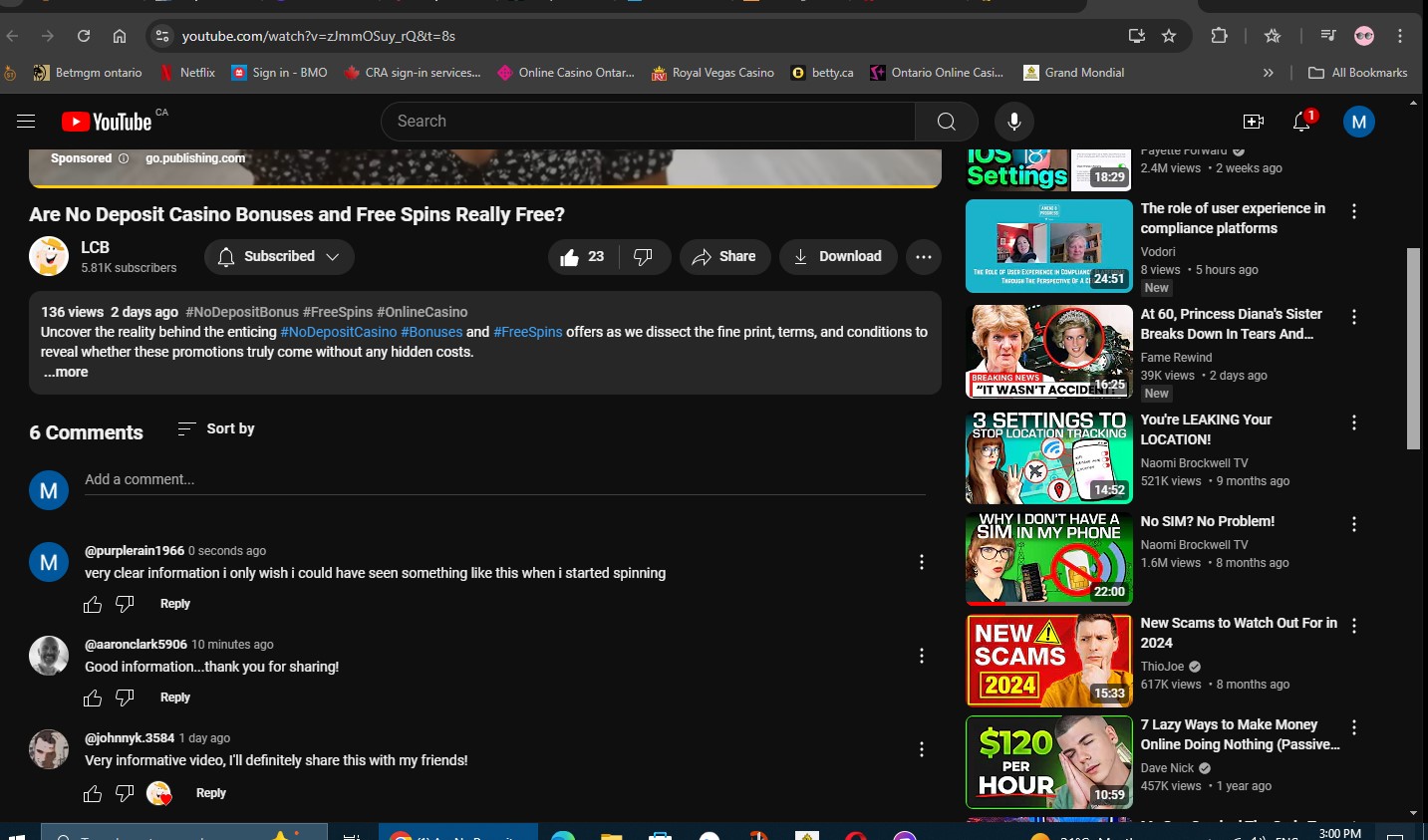Open more actions beside Download

click(924, 257)
